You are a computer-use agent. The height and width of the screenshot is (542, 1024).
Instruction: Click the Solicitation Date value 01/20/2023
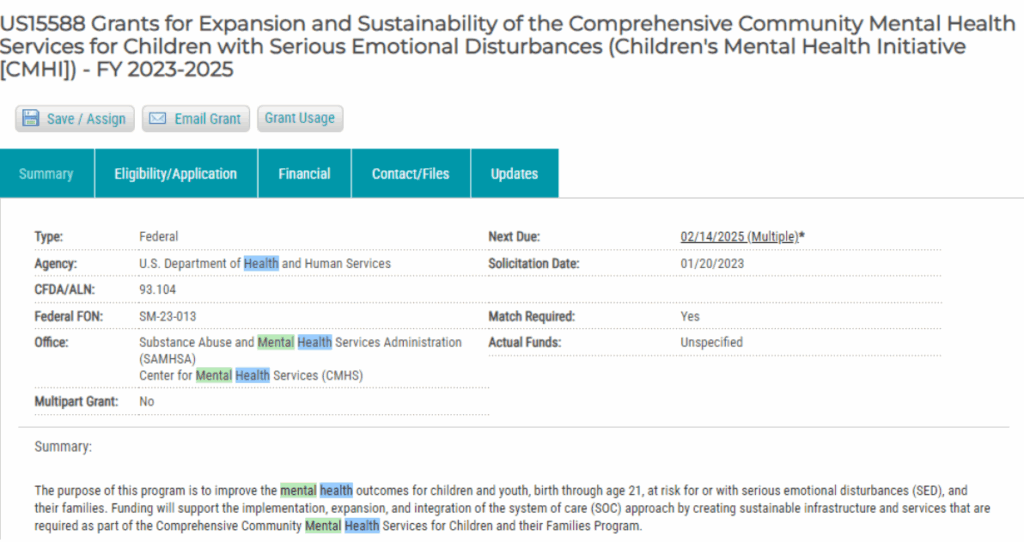tap(712, 263)
